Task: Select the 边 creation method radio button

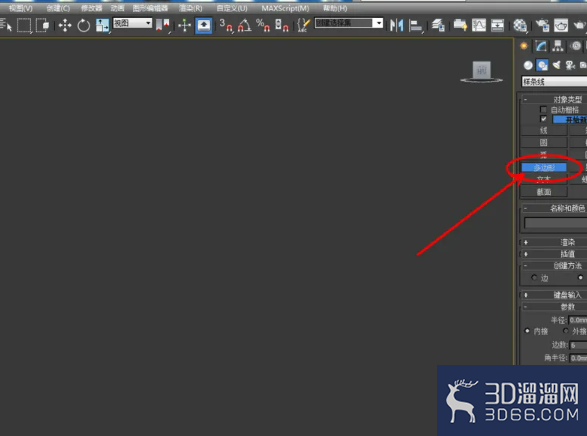Action: 534,278
